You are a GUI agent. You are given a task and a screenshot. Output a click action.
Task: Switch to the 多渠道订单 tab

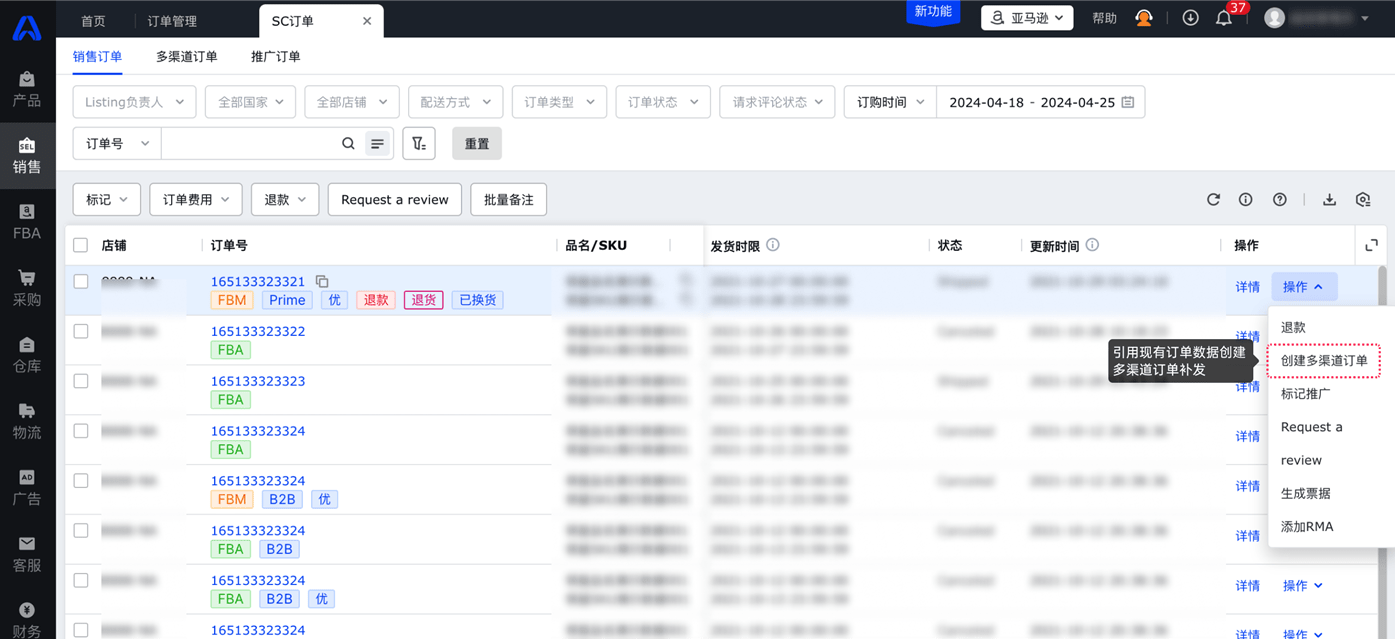[x=186, y=57]
